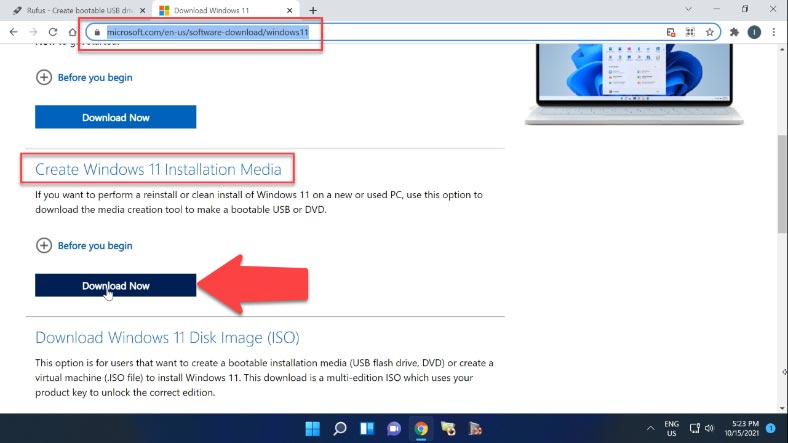Show hidden tray icons chevron

point(650,428)
